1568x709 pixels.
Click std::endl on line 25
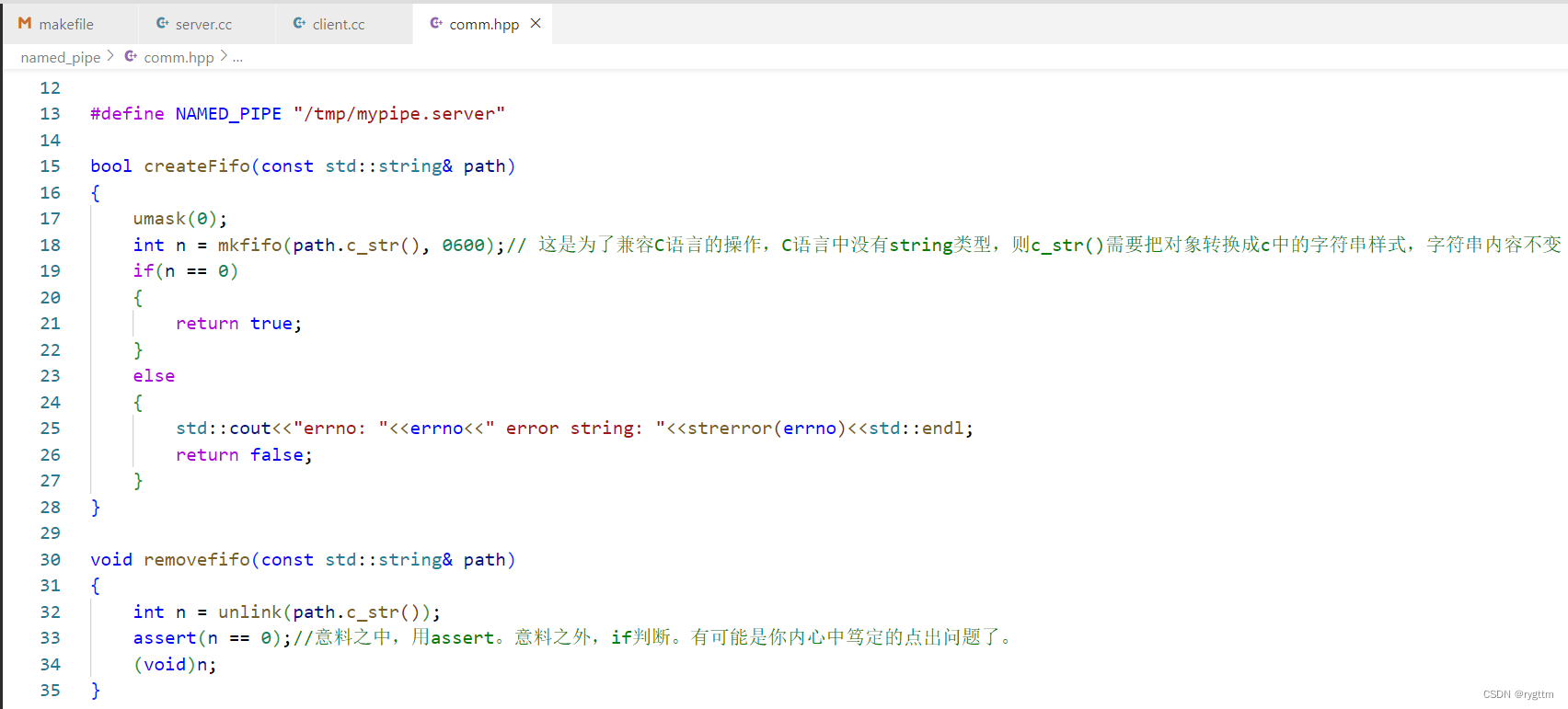click(916, 429)
